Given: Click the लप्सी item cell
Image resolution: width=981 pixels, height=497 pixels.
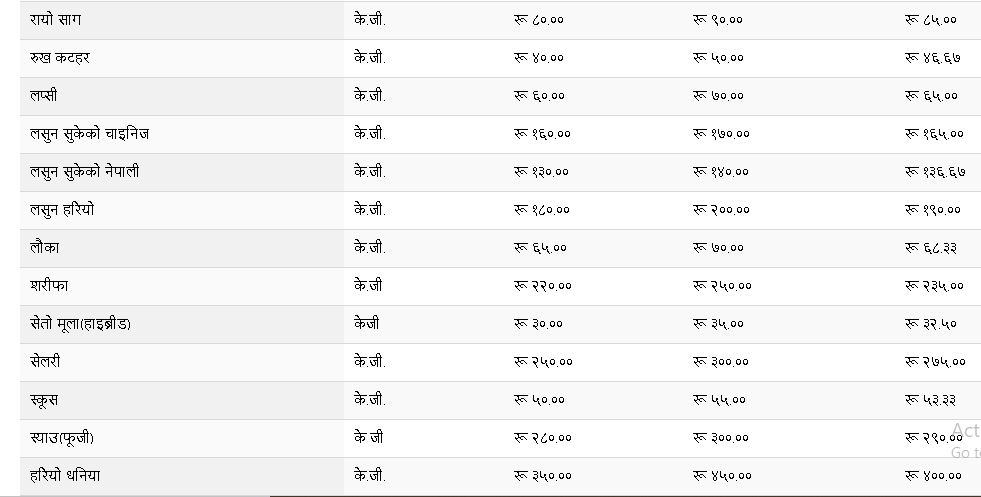Looking at the screenshot, I should [44, 96].
